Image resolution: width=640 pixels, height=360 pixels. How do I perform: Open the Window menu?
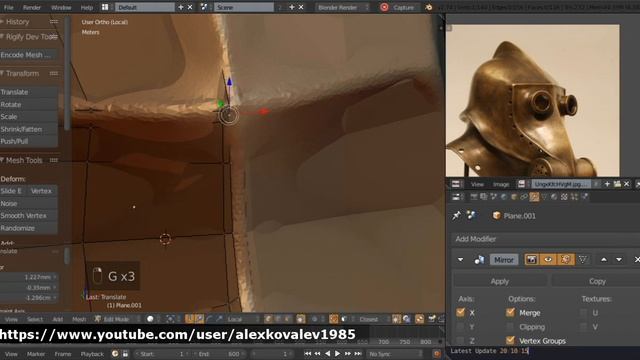(61, 7)
